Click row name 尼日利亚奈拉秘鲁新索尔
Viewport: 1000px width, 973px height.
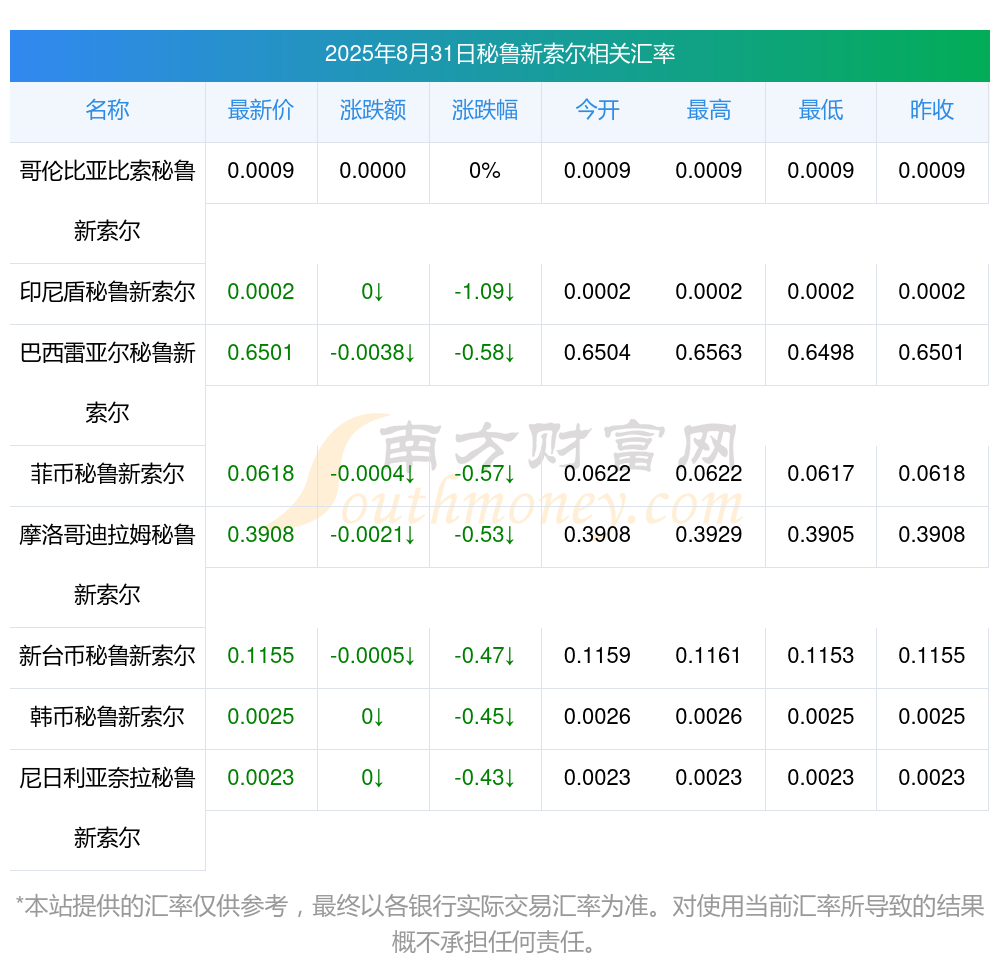(x=107, y=808)
